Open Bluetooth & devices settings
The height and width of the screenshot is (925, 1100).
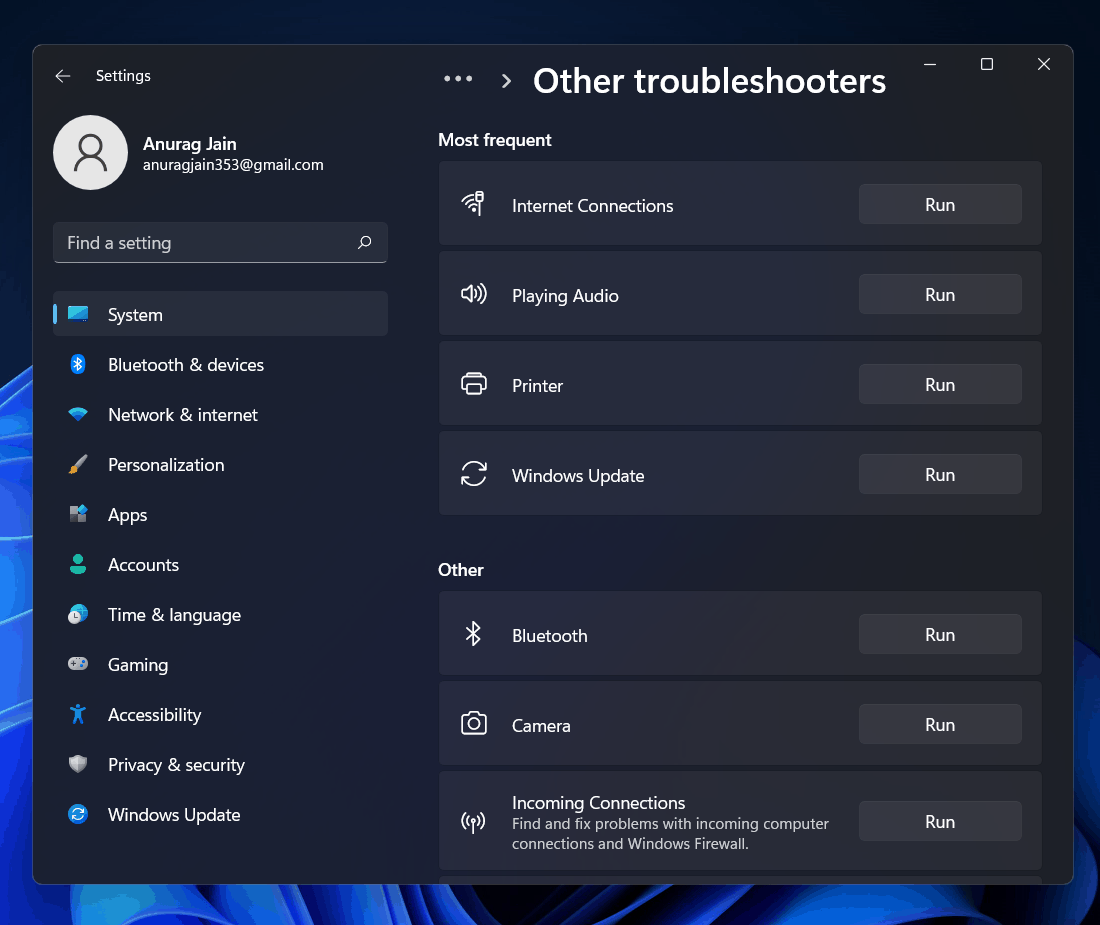(220, 364)
